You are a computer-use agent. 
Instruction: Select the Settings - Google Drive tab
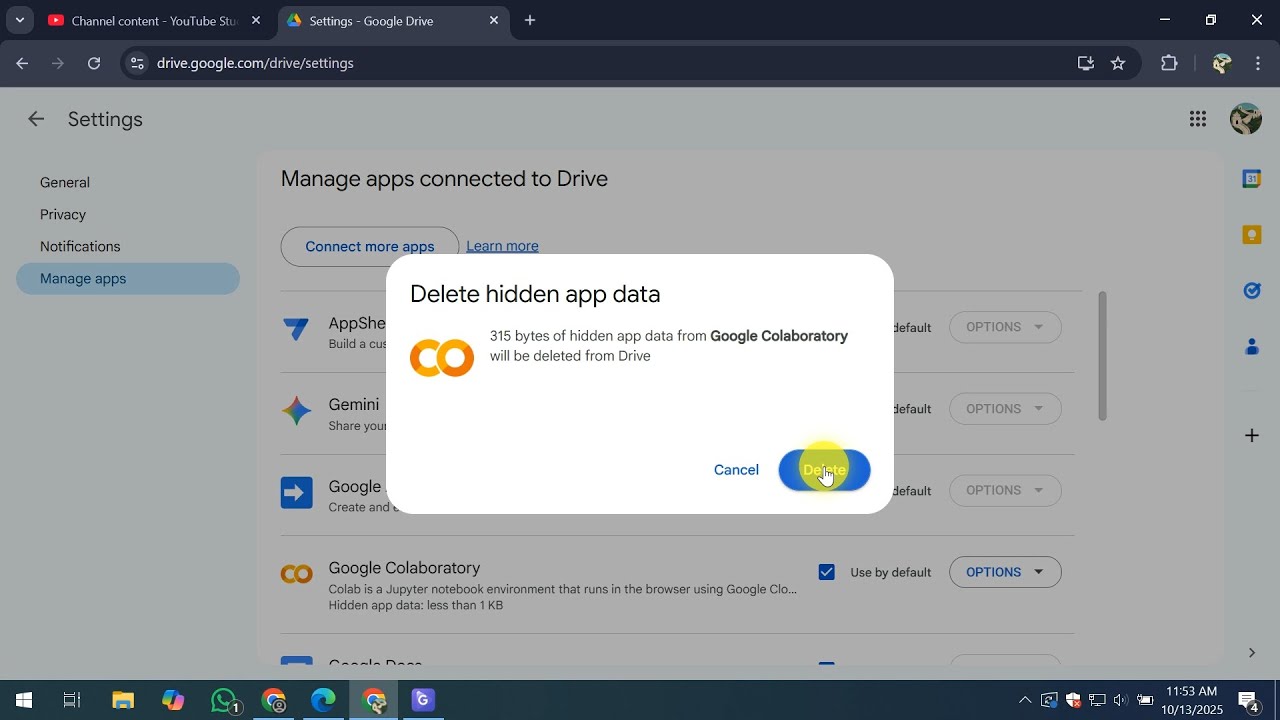point(395,20)
